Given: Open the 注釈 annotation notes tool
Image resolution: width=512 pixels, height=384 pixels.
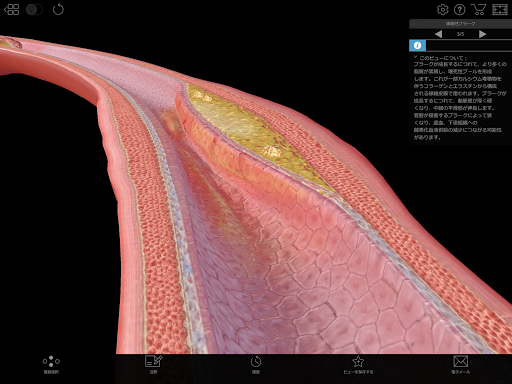Looking at the screenshot, I should pos(153,364).
